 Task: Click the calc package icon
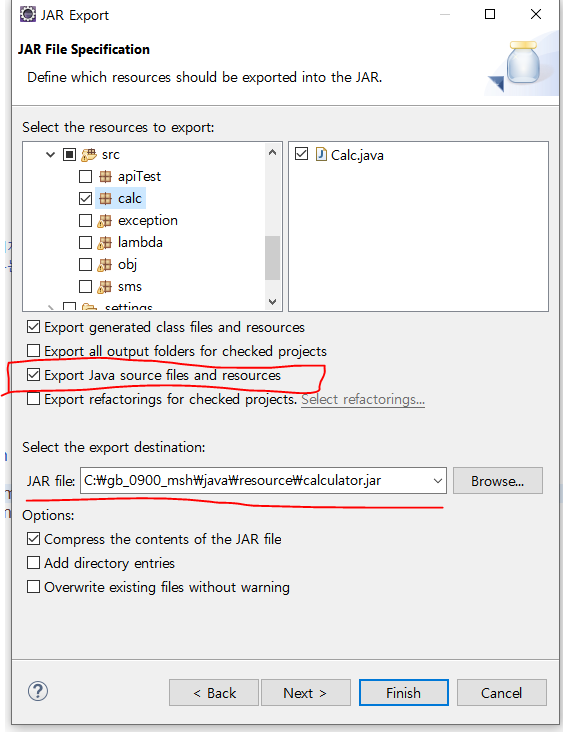[x=105, y=198]
